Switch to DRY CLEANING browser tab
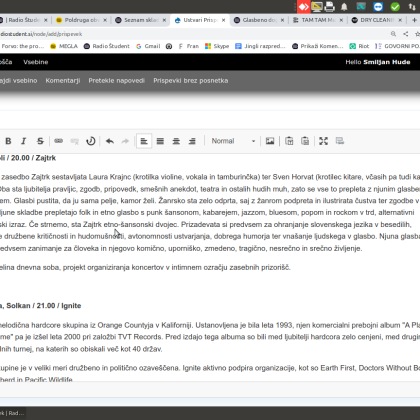 pyautogui.click(x=377, y=20)
